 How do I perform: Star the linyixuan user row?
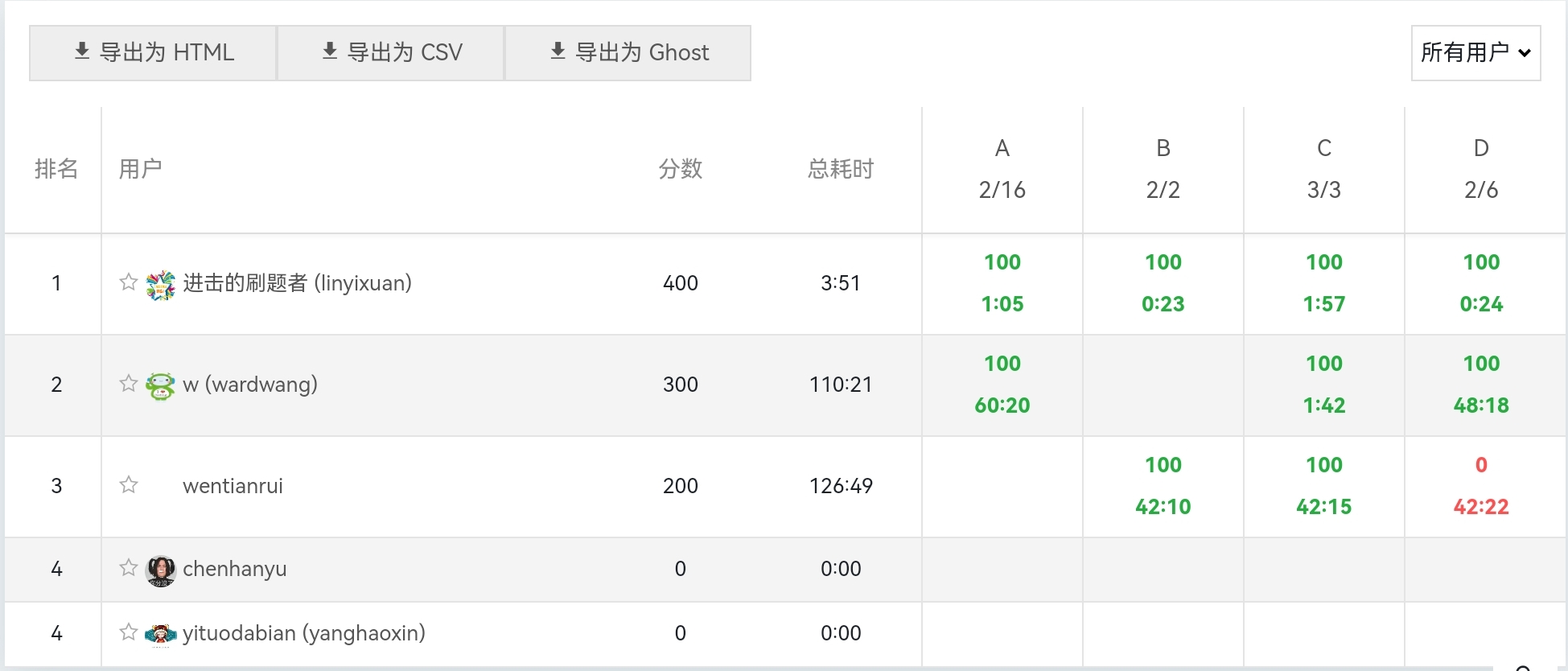tap(128, 282)
